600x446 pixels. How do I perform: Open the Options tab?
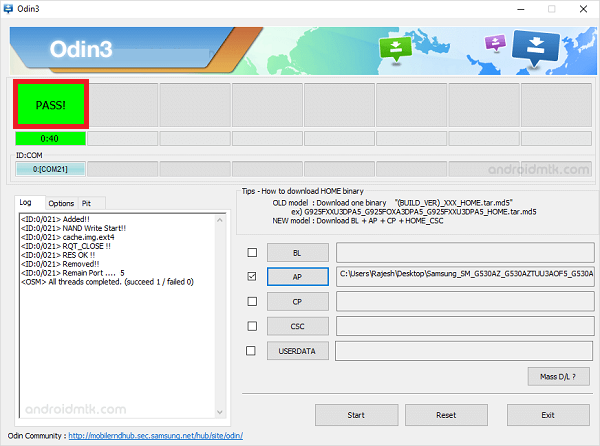point(61,203)
